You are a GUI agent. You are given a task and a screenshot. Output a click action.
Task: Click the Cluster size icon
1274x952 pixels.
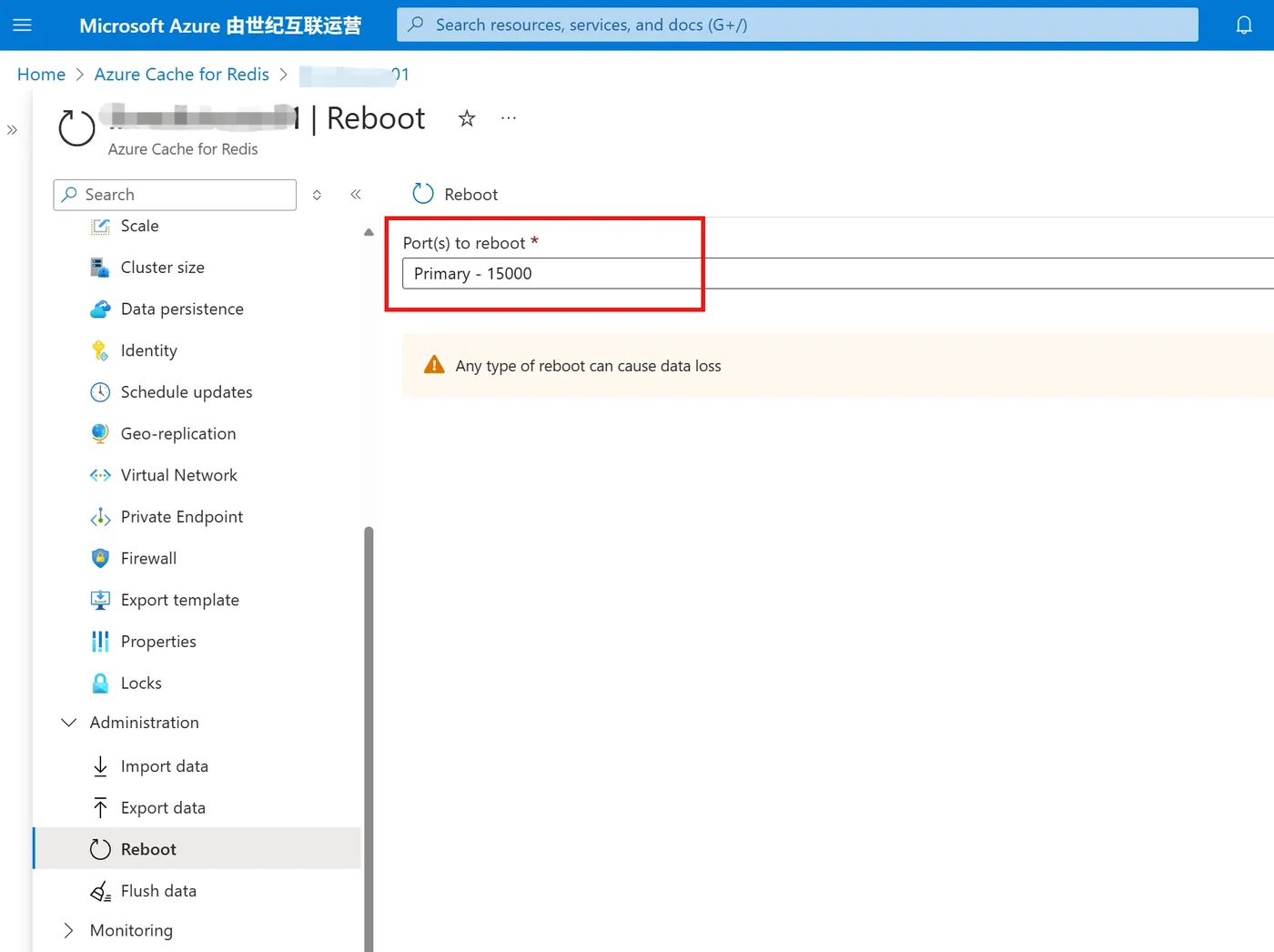100,268
